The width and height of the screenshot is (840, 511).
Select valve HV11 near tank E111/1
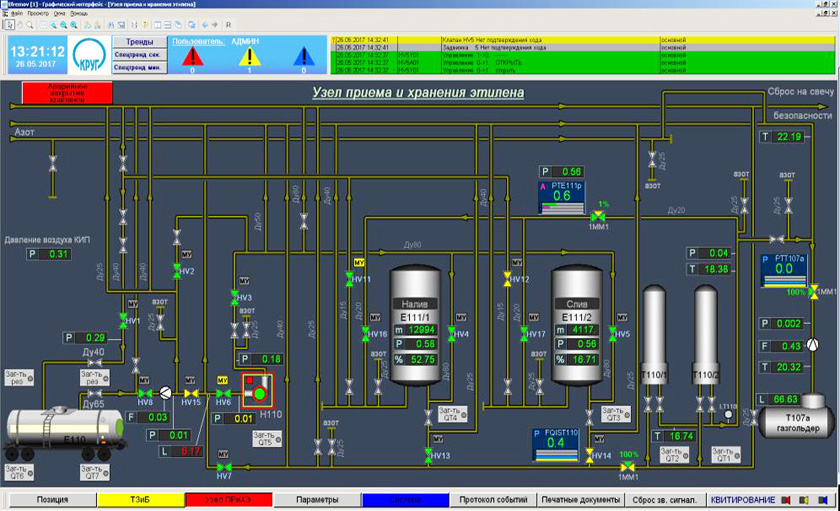pyautogui.click(x=349, y=279)
